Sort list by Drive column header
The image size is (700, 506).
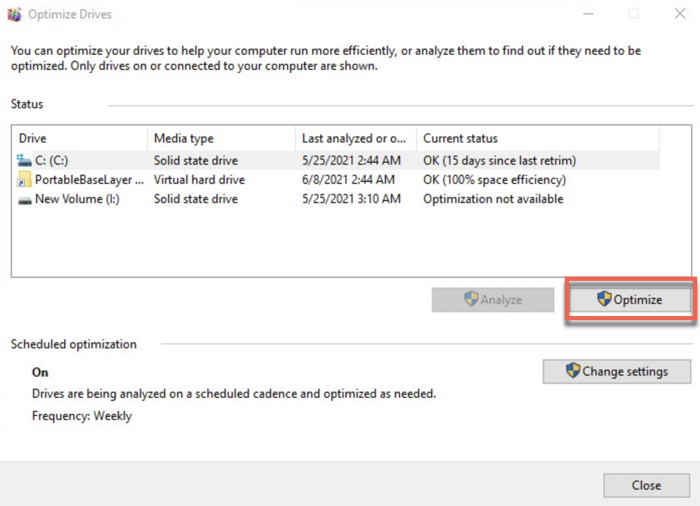[x=80, y=138]
